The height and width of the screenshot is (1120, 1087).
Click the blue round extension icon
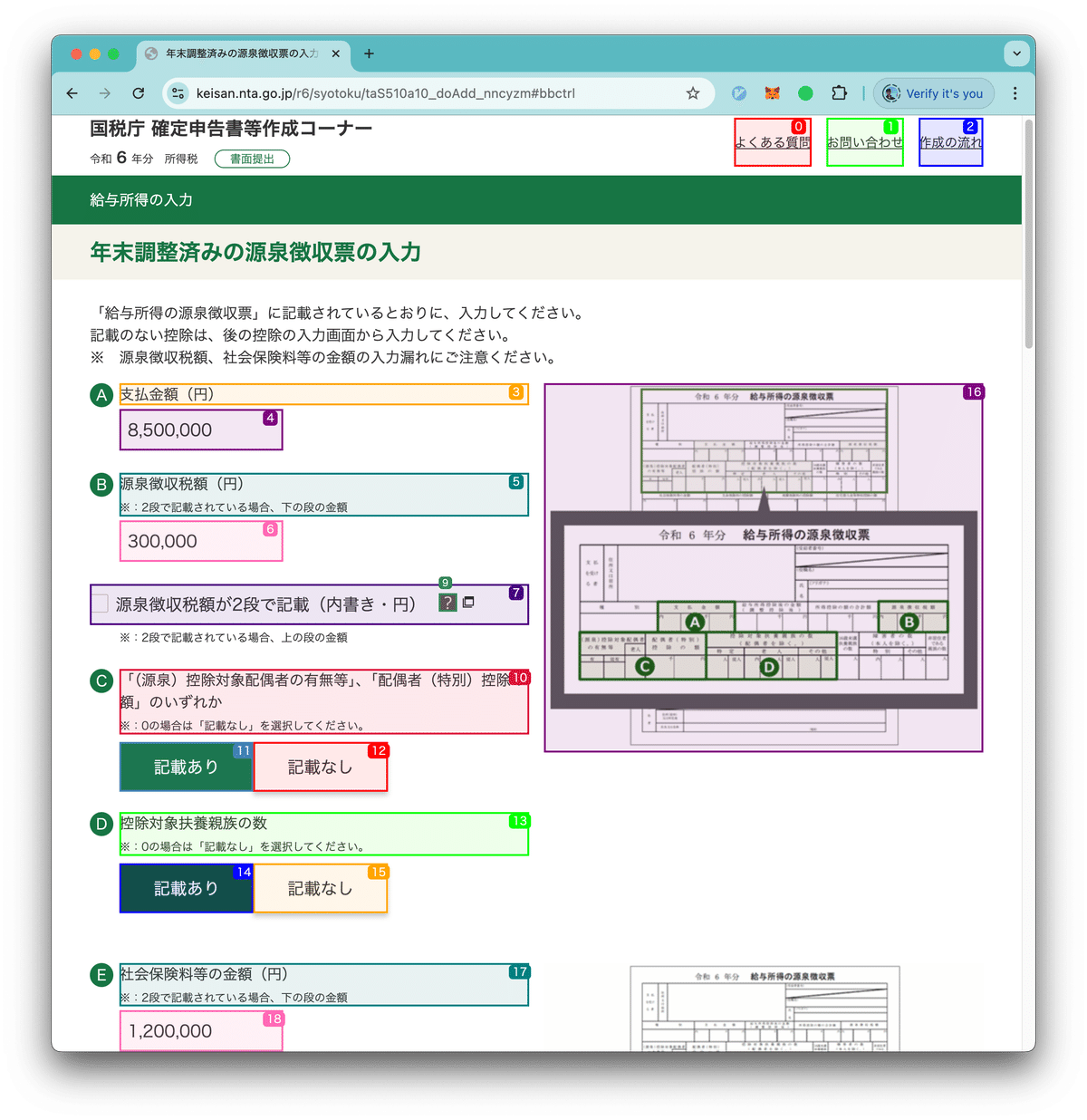739,93
